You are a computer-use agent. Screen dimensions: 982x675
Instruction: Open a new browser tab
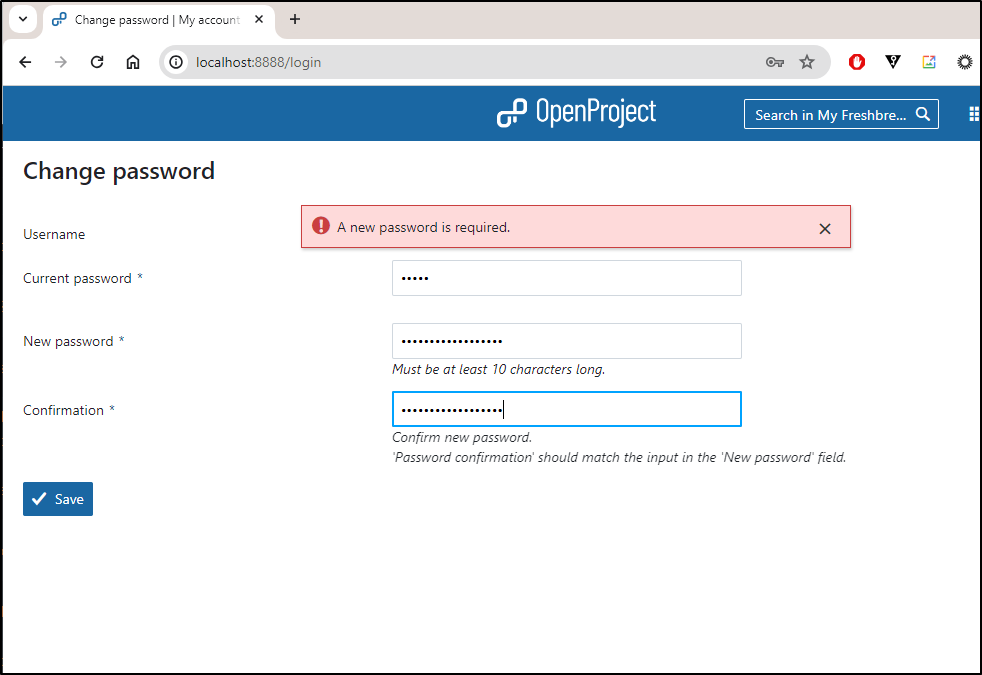295,19
